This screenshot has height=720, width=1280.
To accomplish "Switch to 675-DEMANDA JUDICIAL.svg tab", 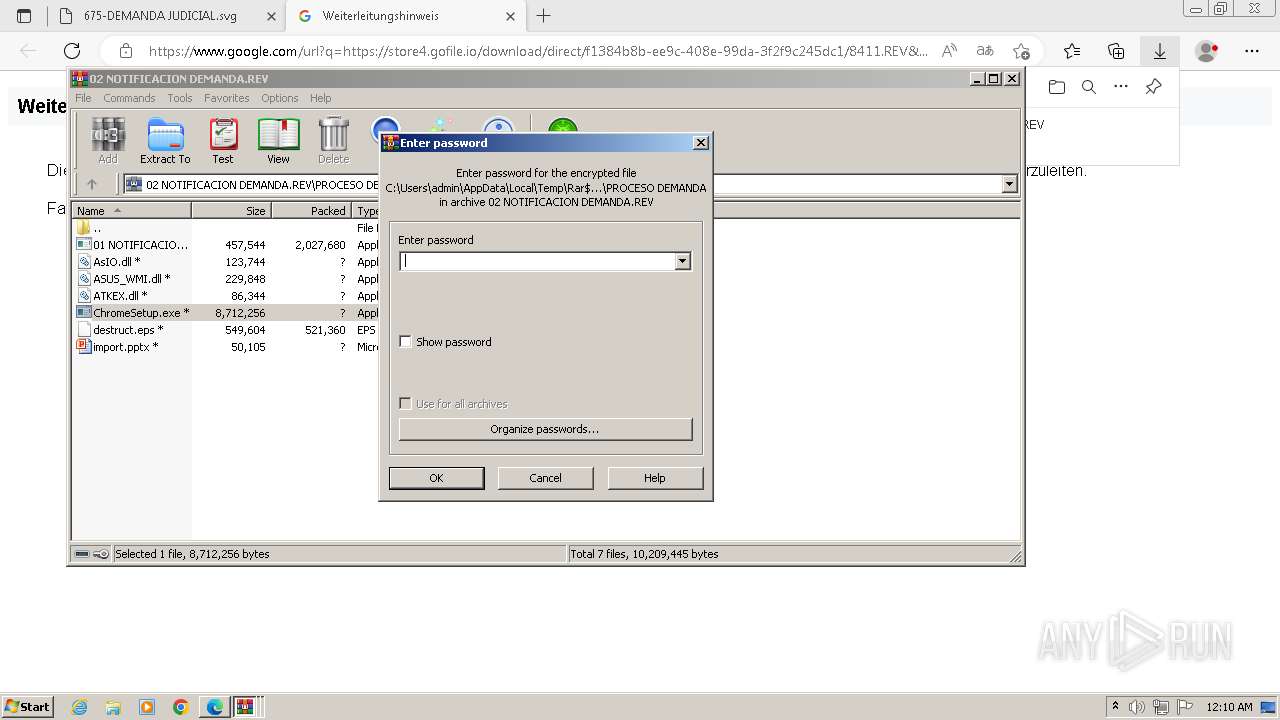I will click(x=166, y=16).
